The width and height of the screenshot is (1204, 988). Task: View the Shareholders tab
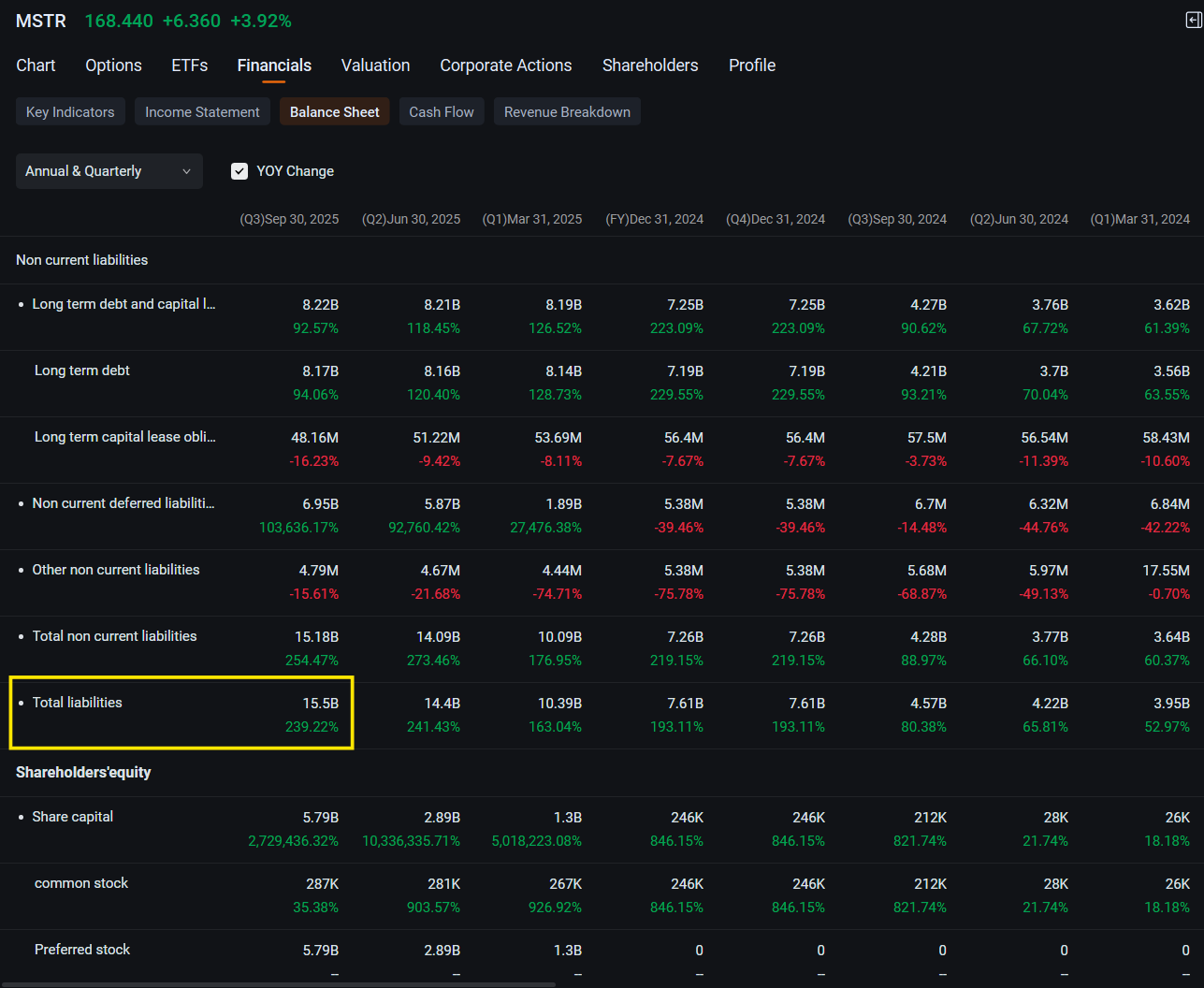tap(650, 65)
